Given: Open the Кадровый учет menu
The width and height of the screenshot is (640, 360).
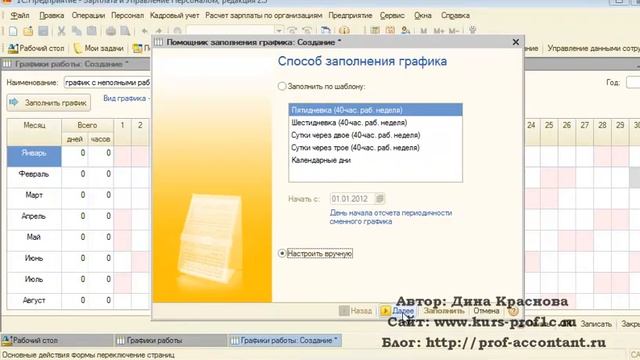Looking at the screenshot, I should click(x=174, y=16).
